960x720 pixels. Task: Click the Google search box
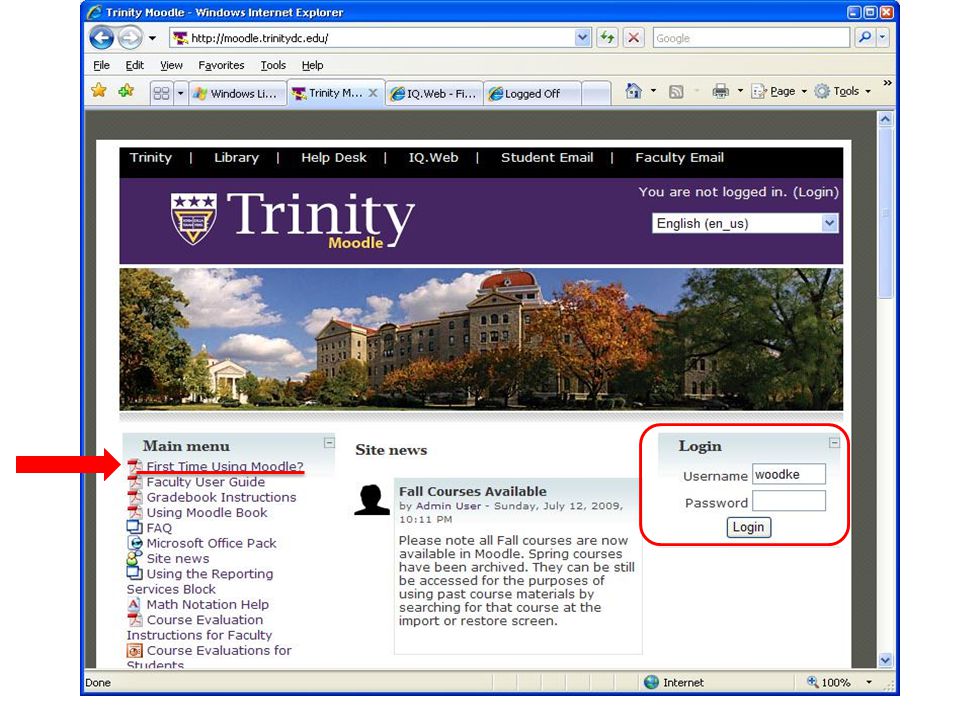pyautogui.click(x=751, y=38)
